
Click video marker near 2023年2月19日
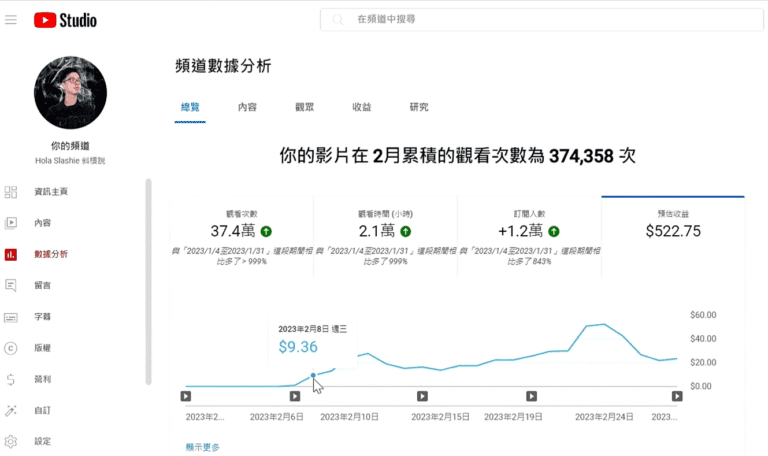coord(531,396)
